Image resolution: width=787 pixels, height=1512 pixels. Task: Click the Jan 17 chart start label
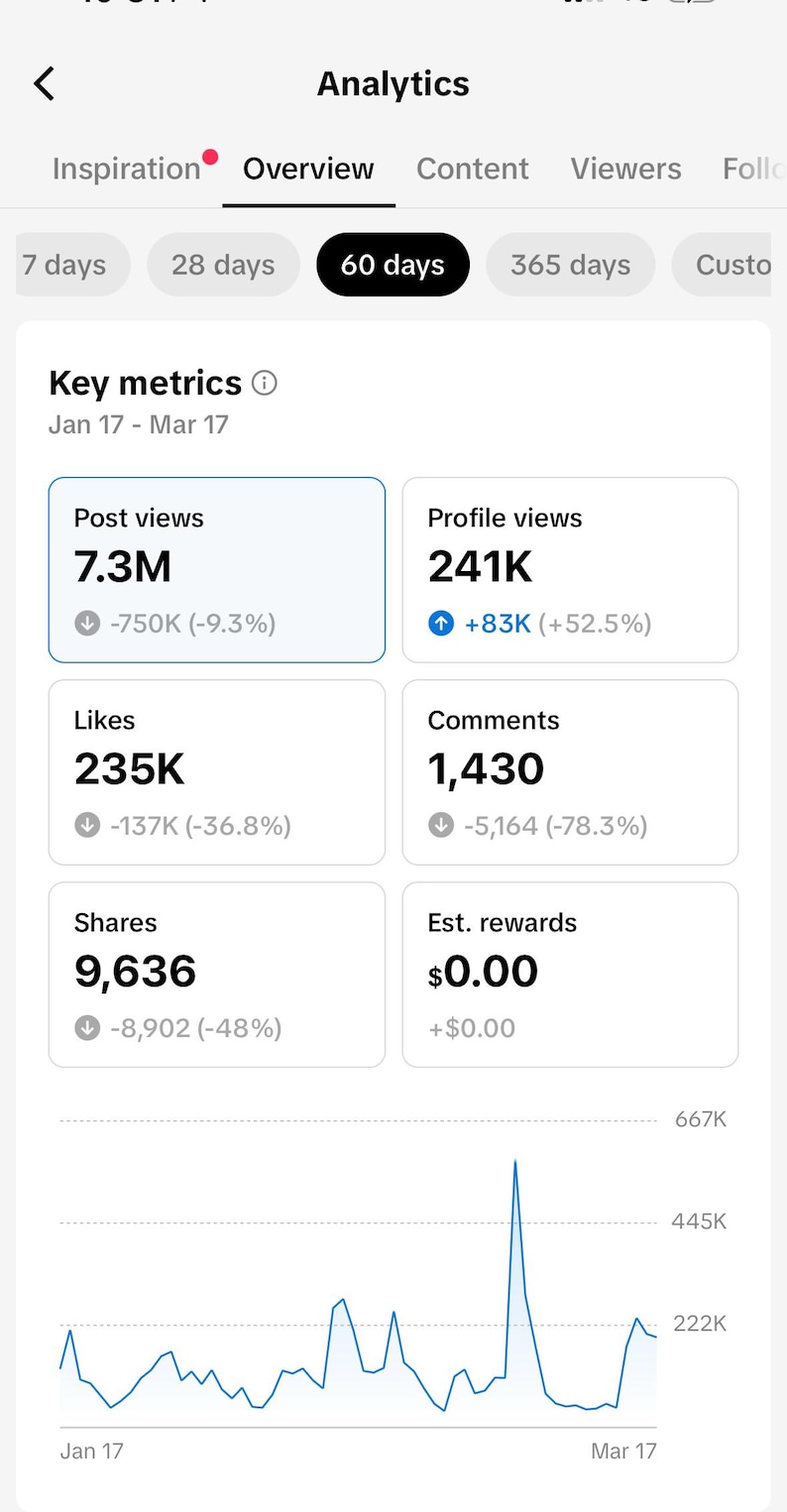[91, 1452]
